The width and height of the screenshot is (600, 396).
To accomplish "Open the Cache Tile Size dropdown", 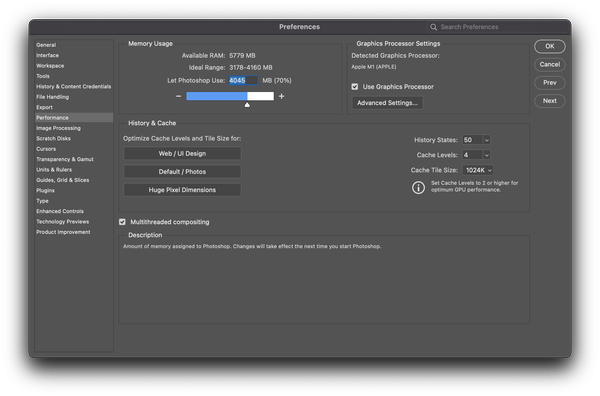I will (x=478, y=170).
